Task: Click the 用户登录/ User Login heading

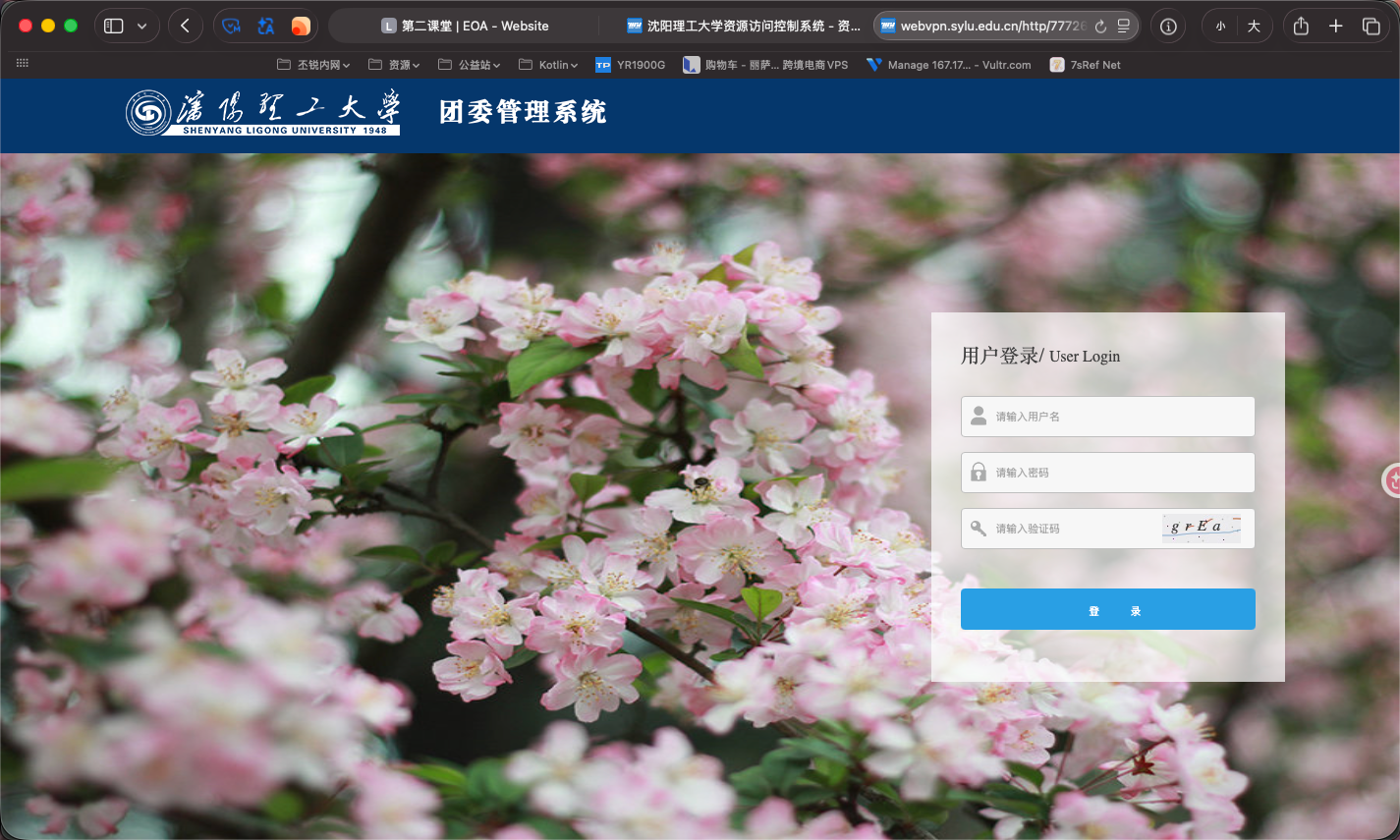Action: point(1040,356)
